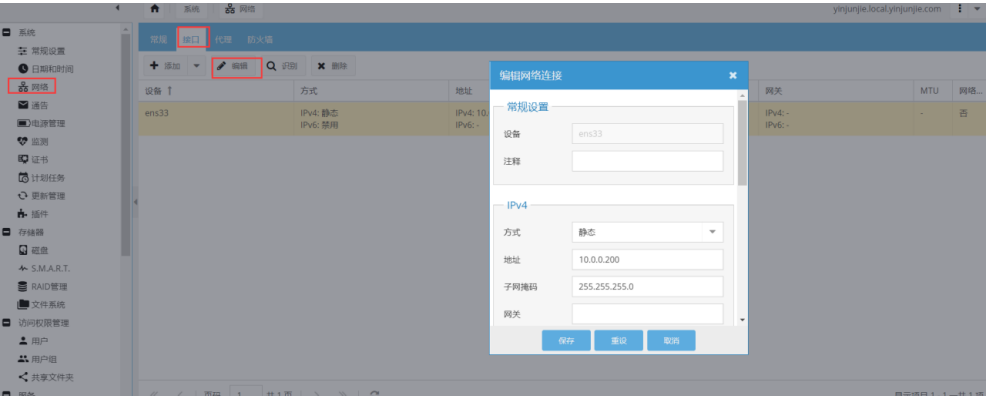Open 通告 notification settings
Image resolution: width=988 pixels, height=396 pixels.
point(33,105)
